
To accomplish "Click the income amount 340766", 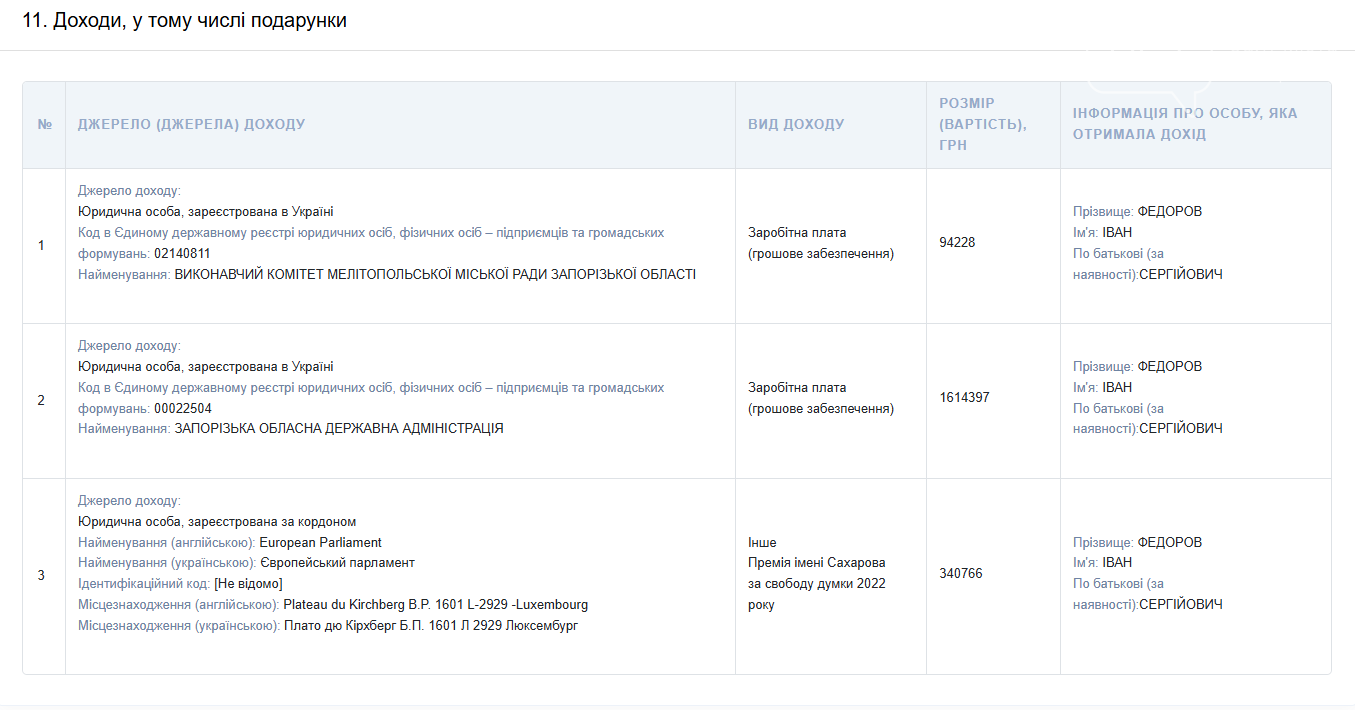I will (x=960, y=574).
